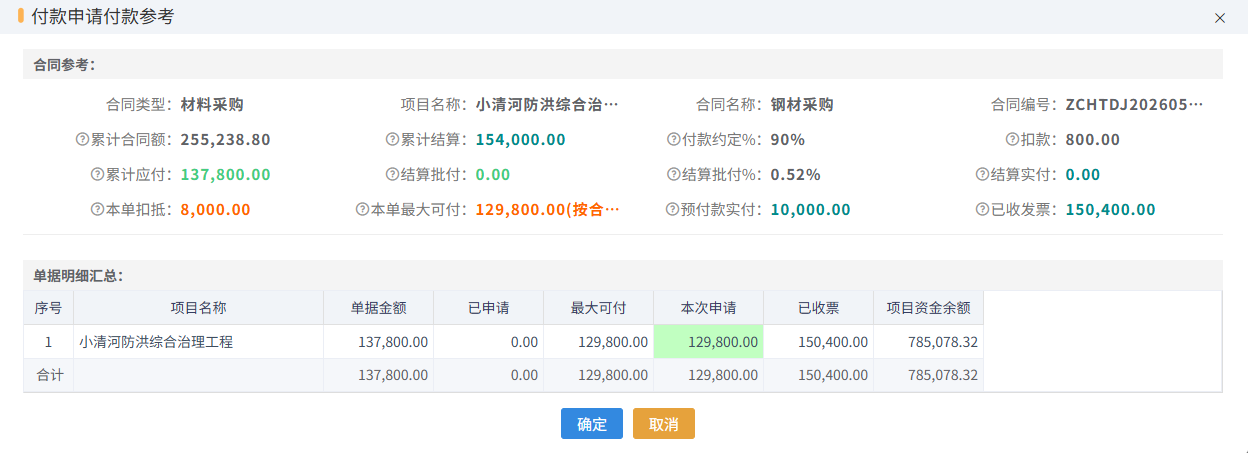Screen dimensions: 1248x453
Task: Click 累计合同额 value 255,238.80
Action: (x=225, y=140)
